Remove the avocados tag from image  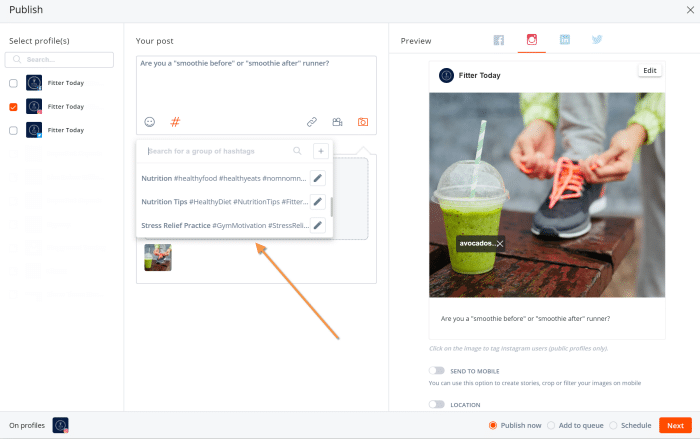tap(499, 243)
